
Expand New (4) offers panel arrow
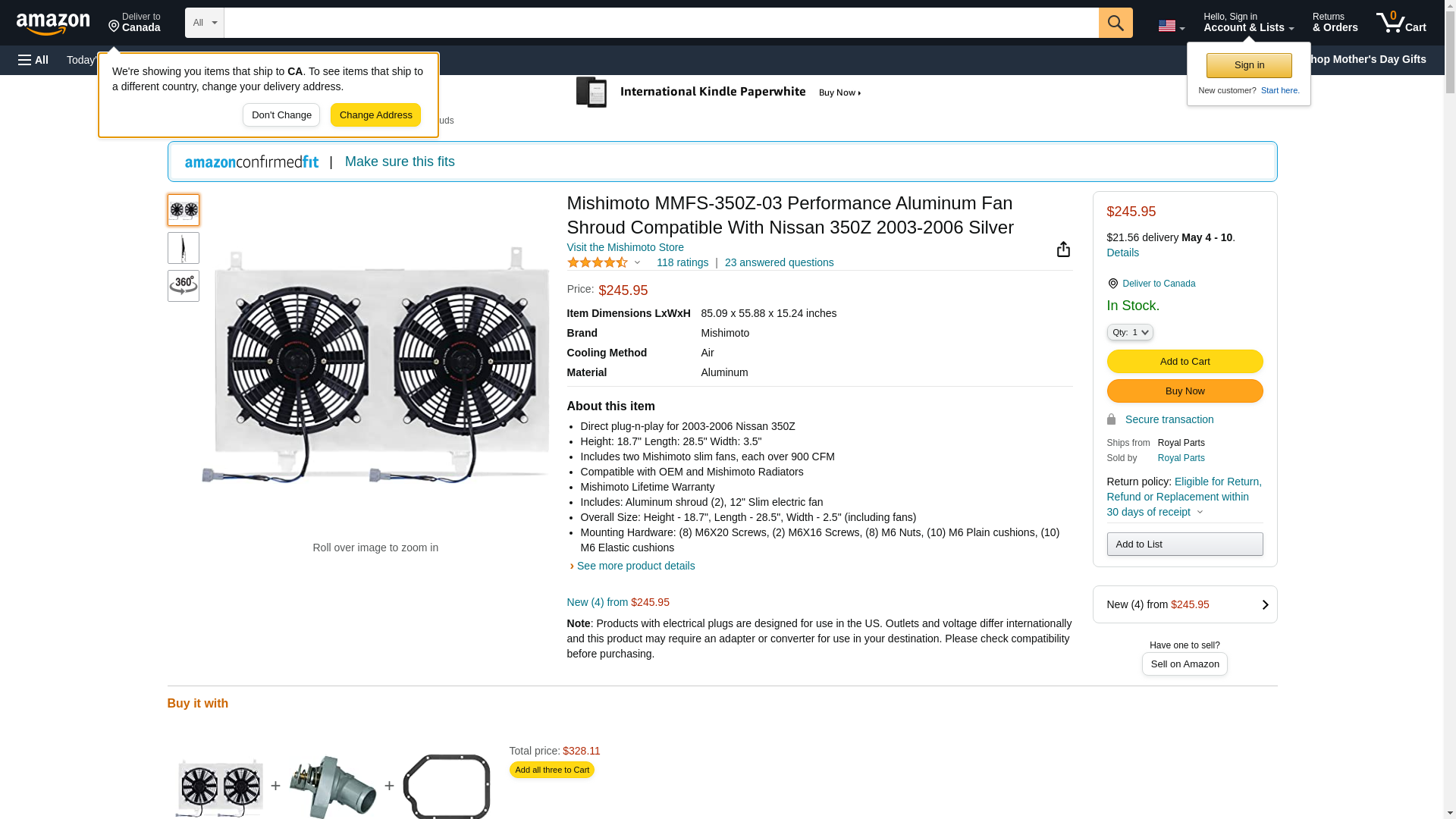pos(1264,604)
